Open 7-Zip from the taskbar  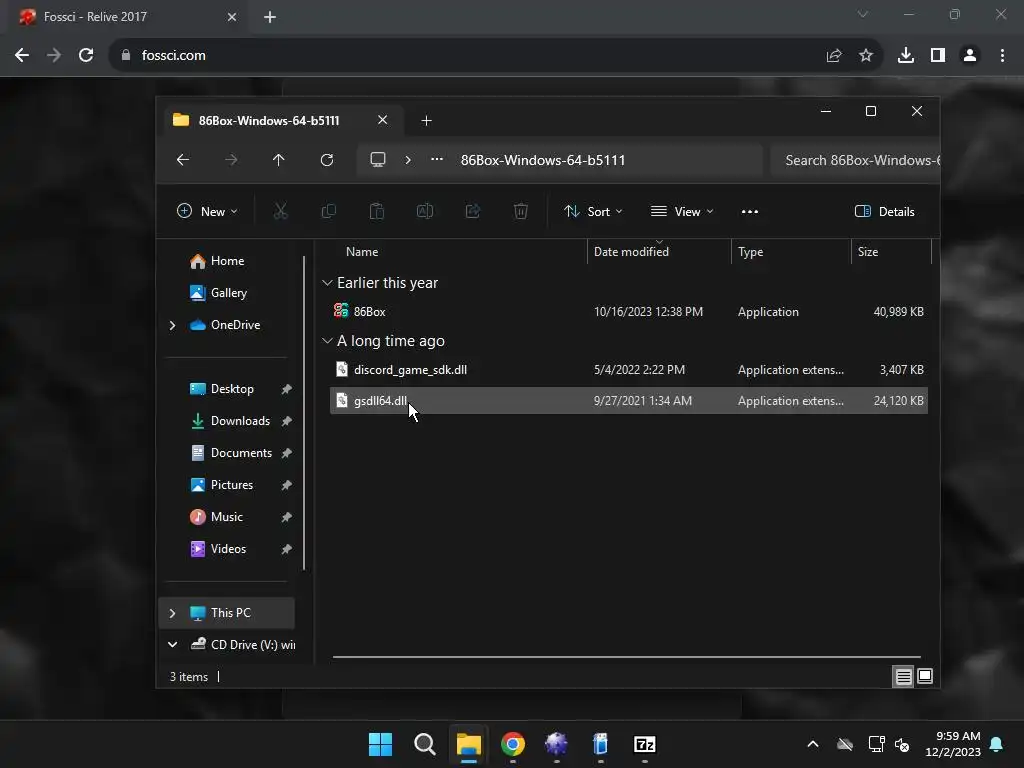pos(645,744)
